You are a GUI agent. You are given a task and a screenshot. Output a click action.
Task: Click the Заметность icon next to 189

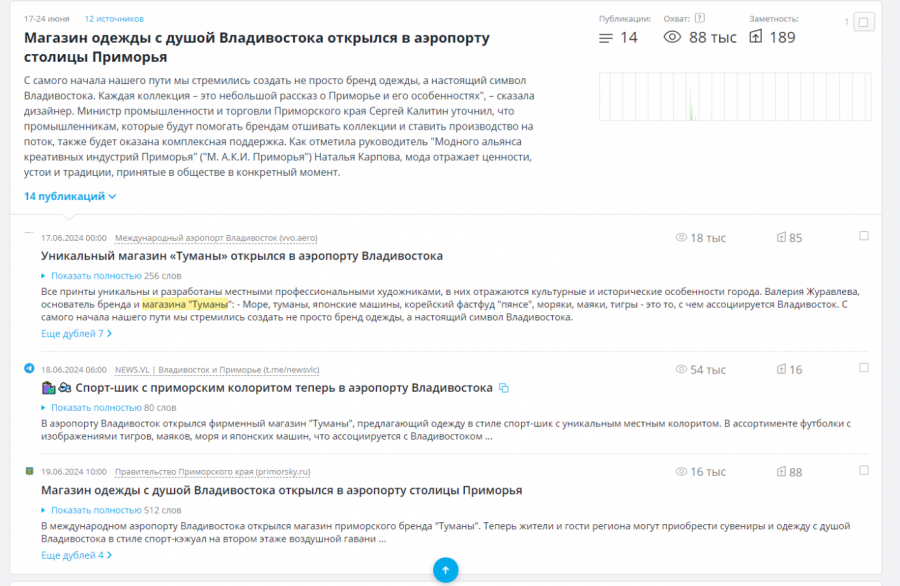click(x=755, y=37)
